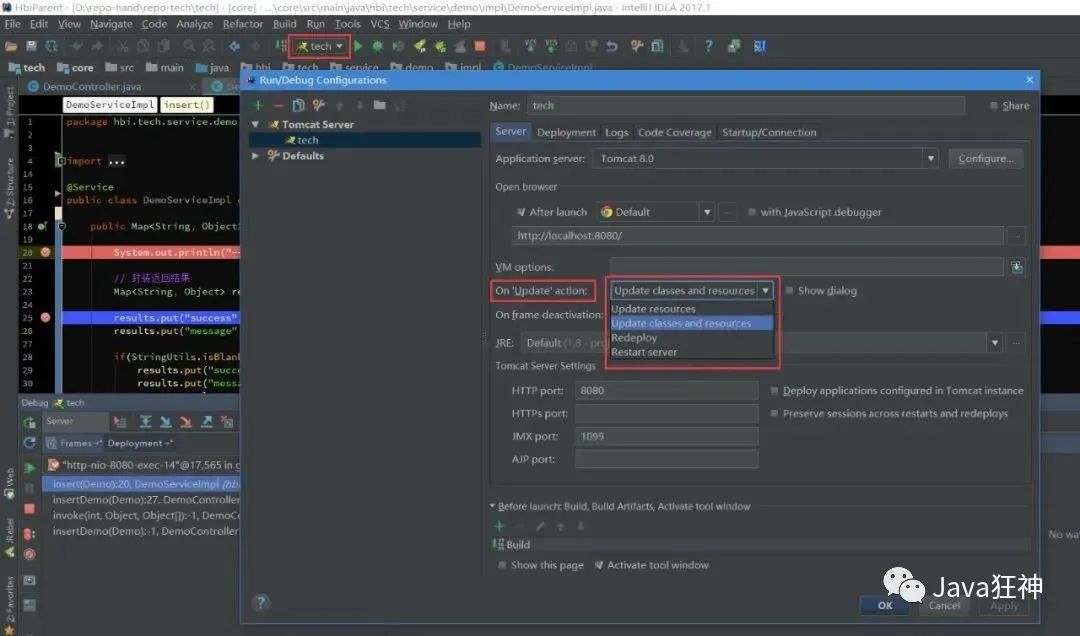This screenshot has height=636, width=1080.
Task: Start debugging with the green bug icon
Action: [377, 46]
